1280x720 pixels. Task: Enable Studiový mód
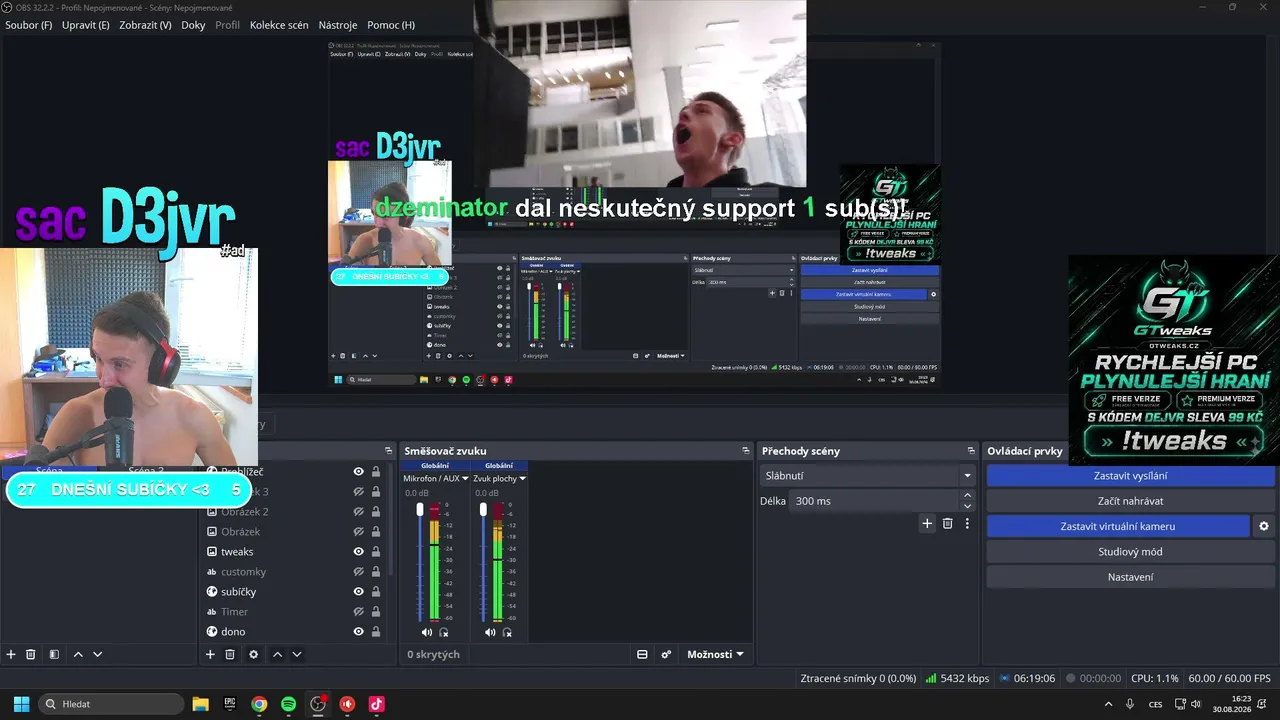(x=1130, y=552)
